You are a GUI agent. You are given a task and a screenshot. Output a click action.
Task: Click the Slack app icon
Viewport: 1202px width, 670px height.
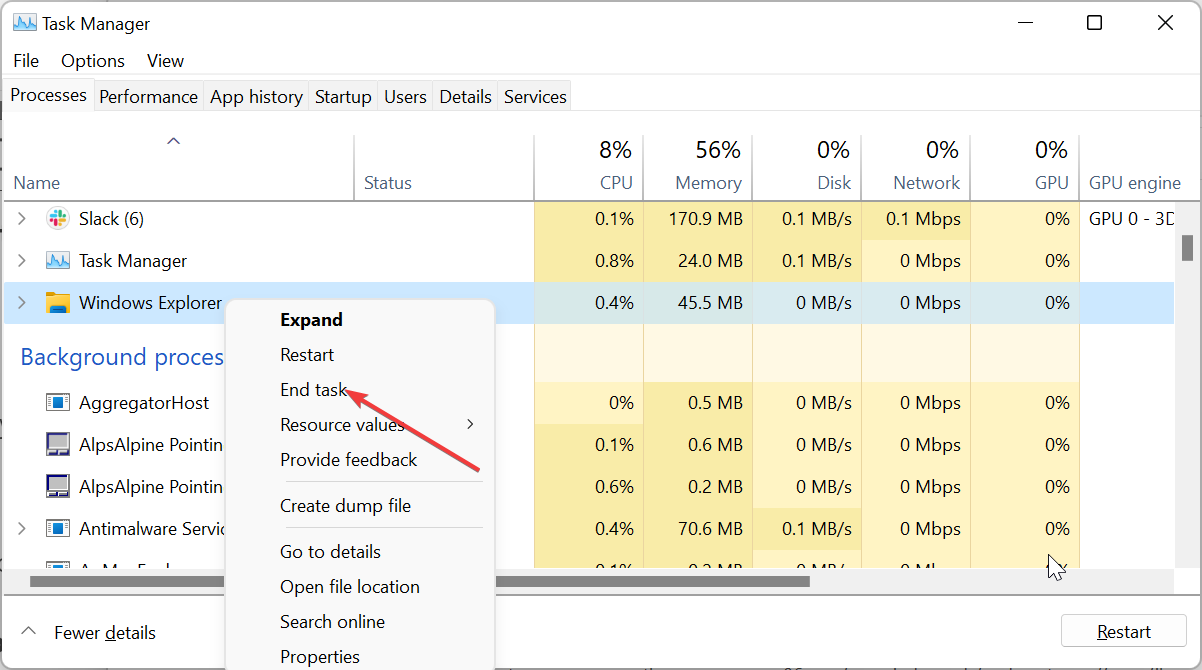(57, 218)
